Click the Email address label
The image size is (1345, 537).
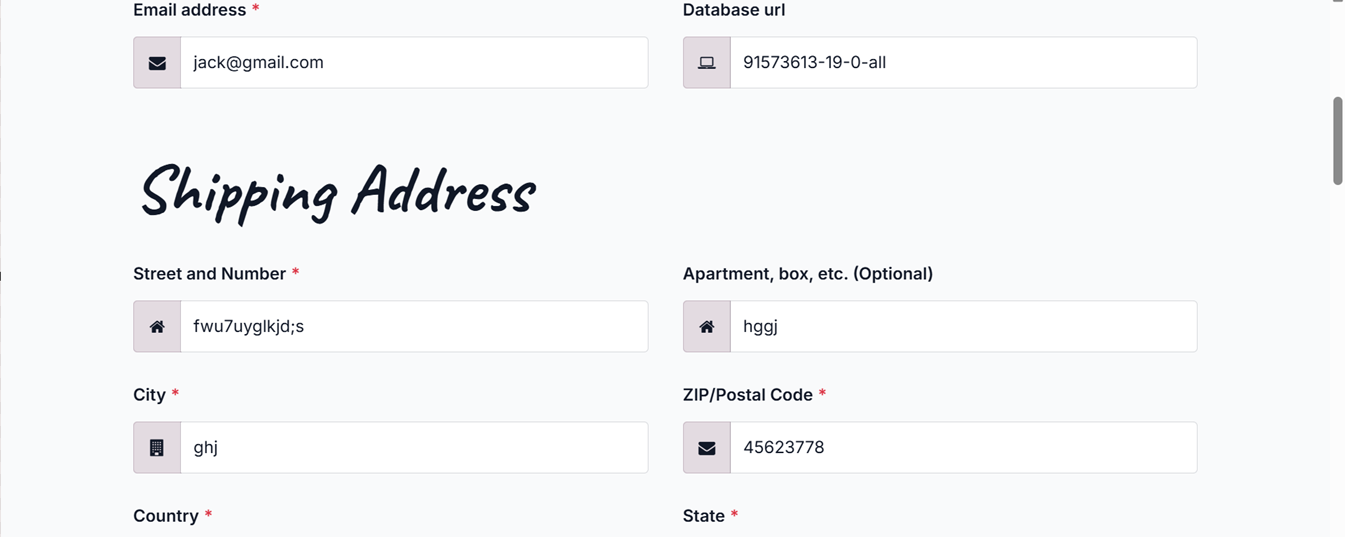pyautogui.click(x=189, y=10)
